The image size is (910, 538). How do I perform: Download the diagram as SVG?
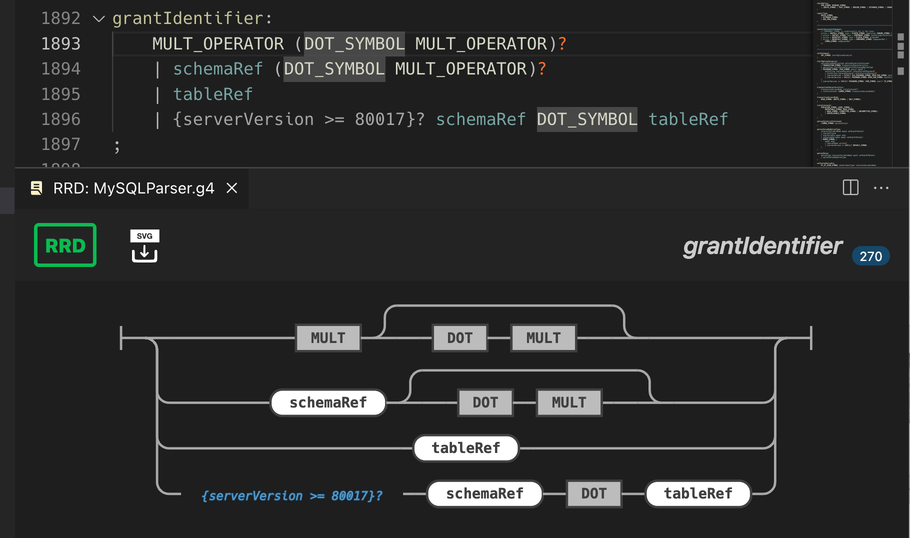coord(144,246)
